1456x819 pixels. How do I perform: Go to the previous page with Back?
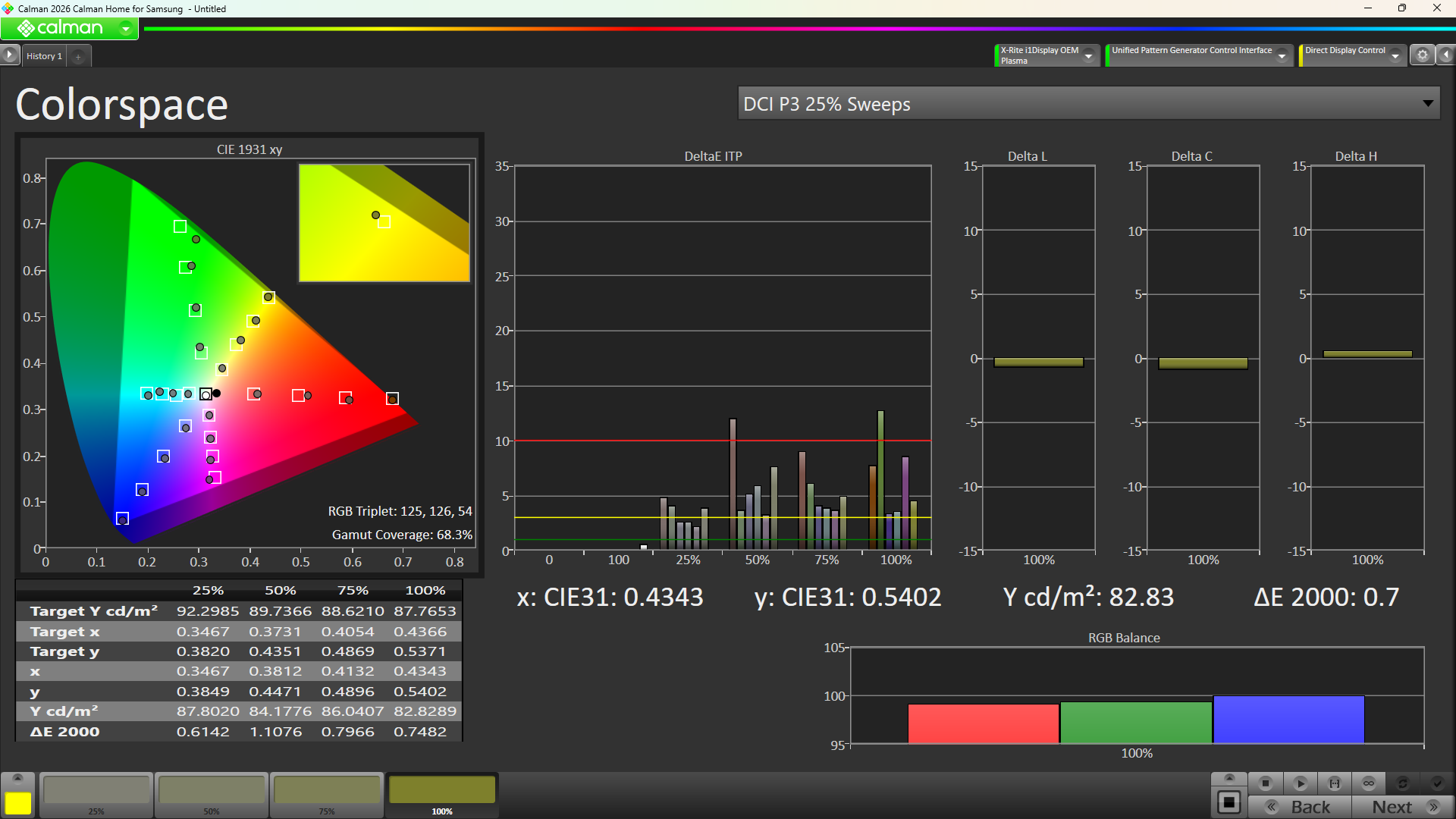1300,807
